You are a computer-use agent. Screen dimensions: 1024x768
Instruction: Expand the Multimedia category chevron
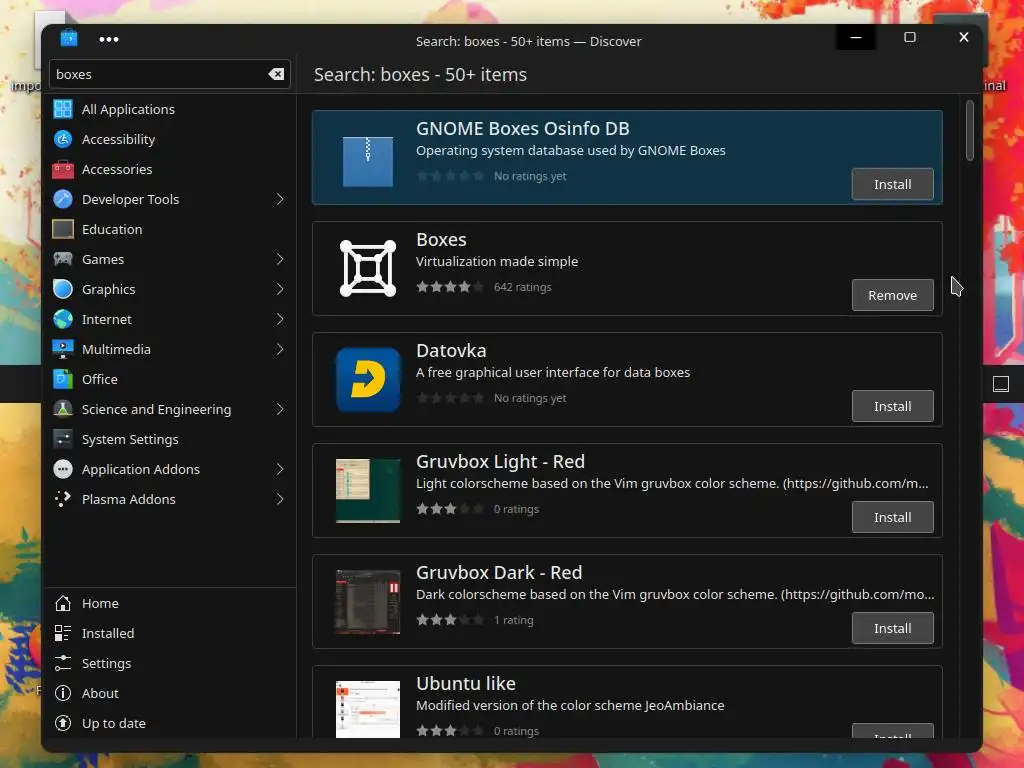[280, 349]
